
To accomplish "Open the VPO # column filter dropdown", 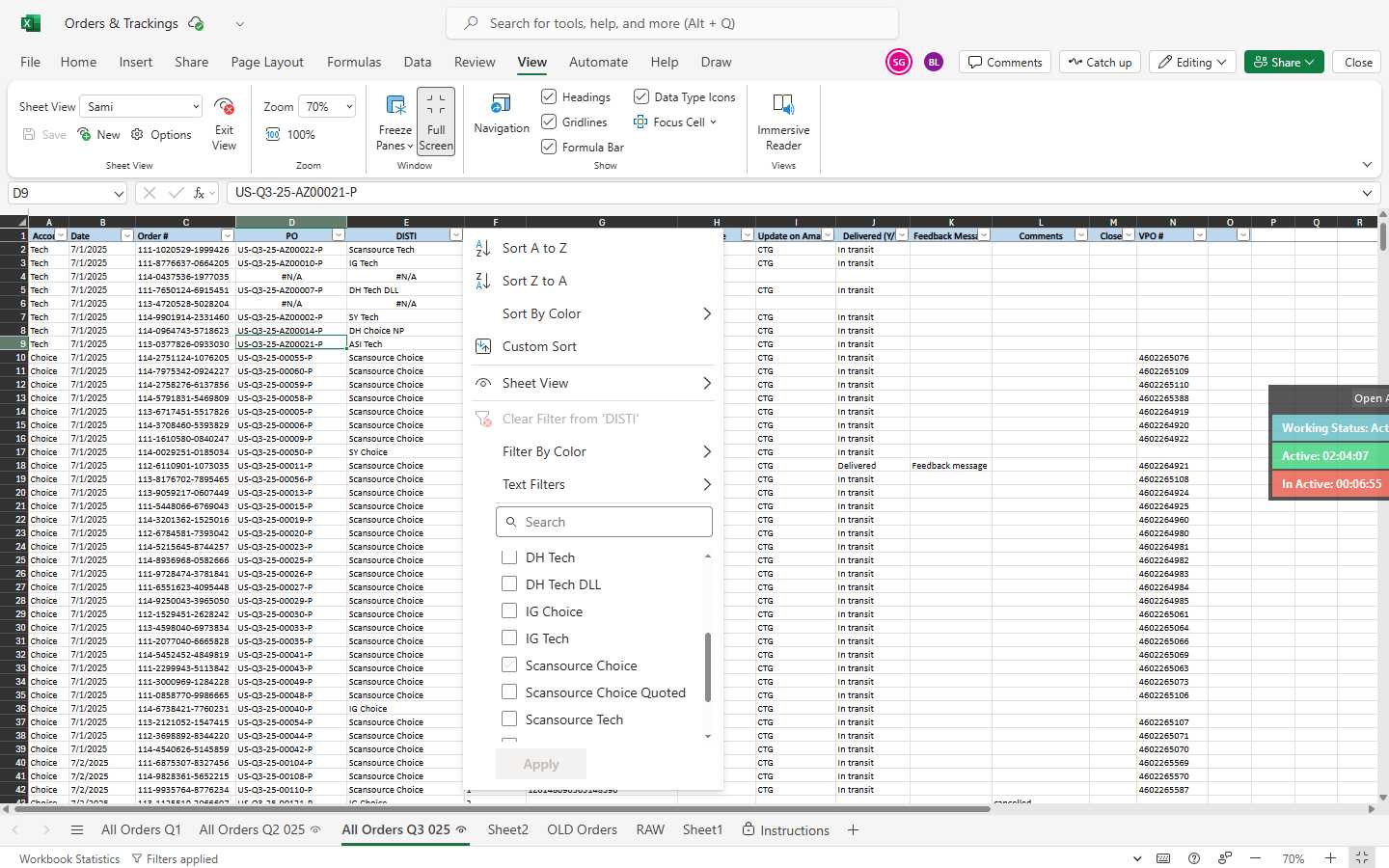I will [1200, 235].
